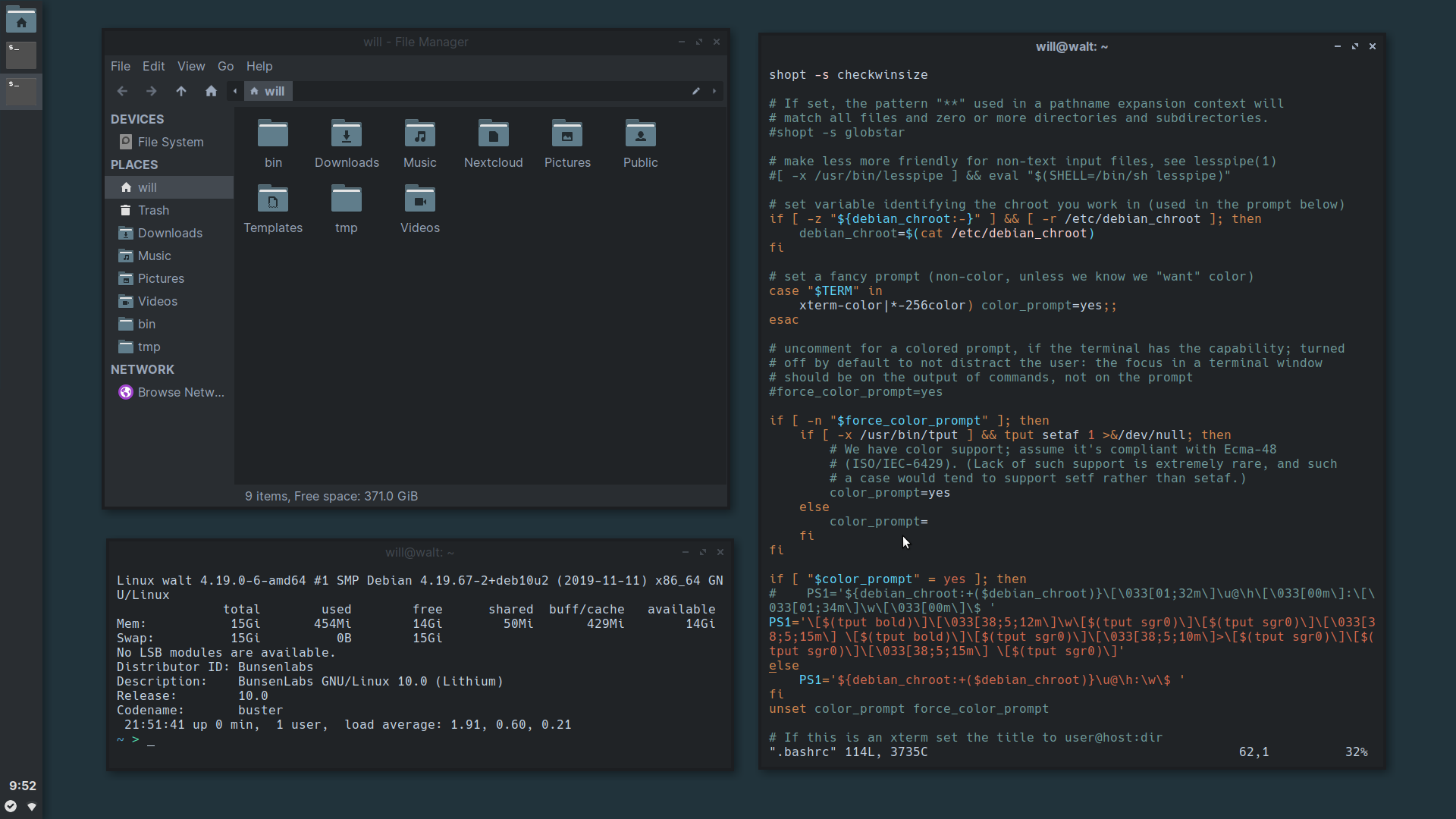This screenshot has width=1456, height=819.
Task: Click the will path bar button
Action: [268, 91]
